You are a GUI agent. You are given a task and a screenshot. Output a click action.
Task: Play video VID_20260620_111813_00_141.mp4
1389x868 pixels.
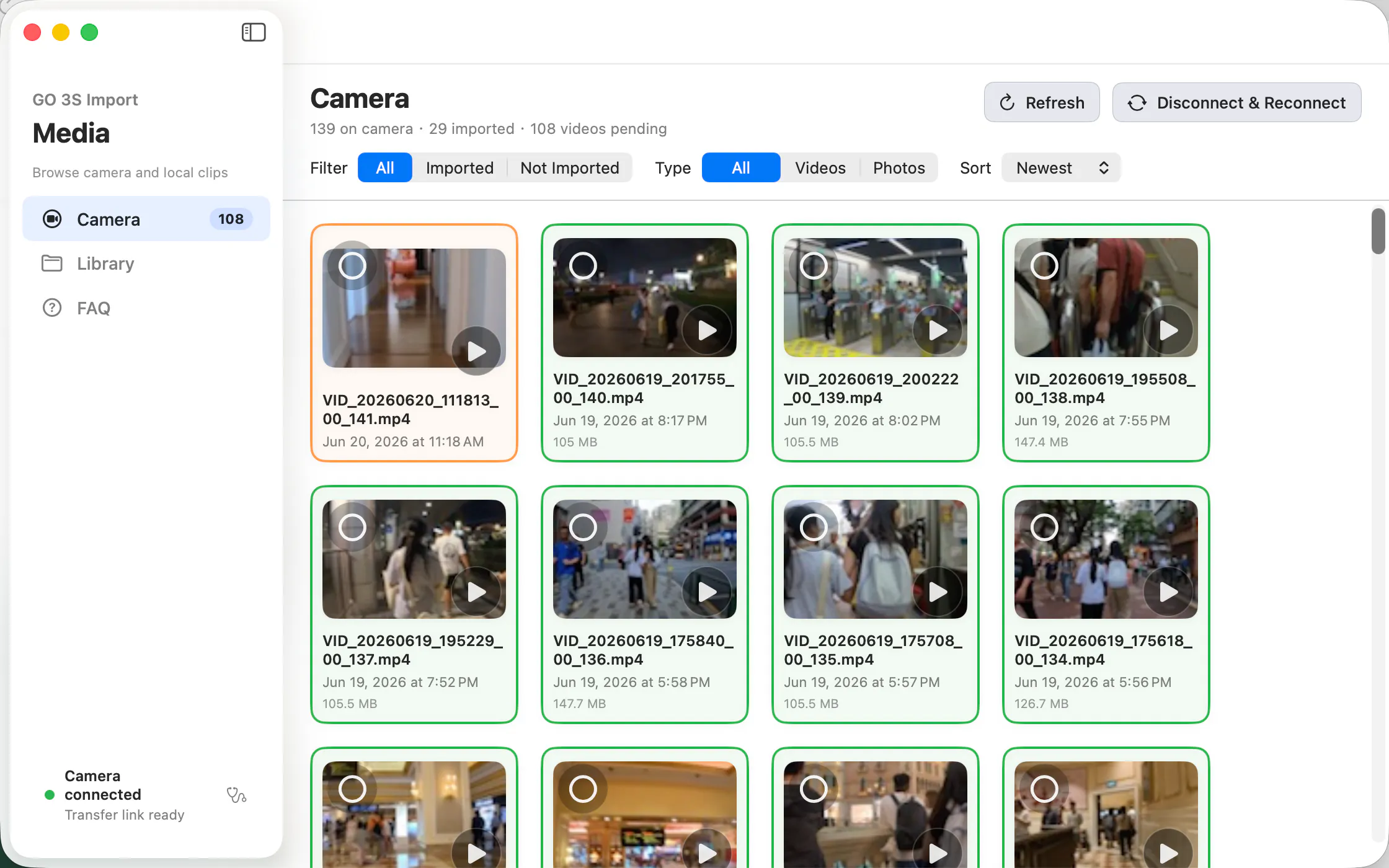[x=476, y=351]
